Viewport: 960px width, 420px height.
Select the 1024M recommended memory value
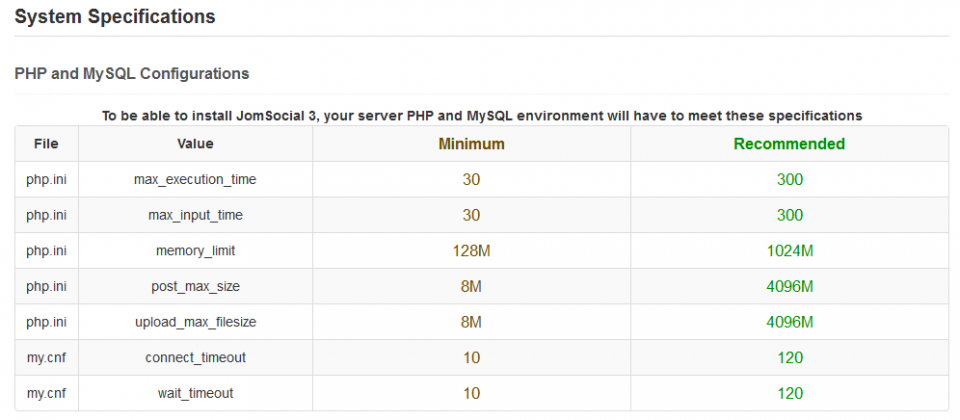click(x=789, y=250)
